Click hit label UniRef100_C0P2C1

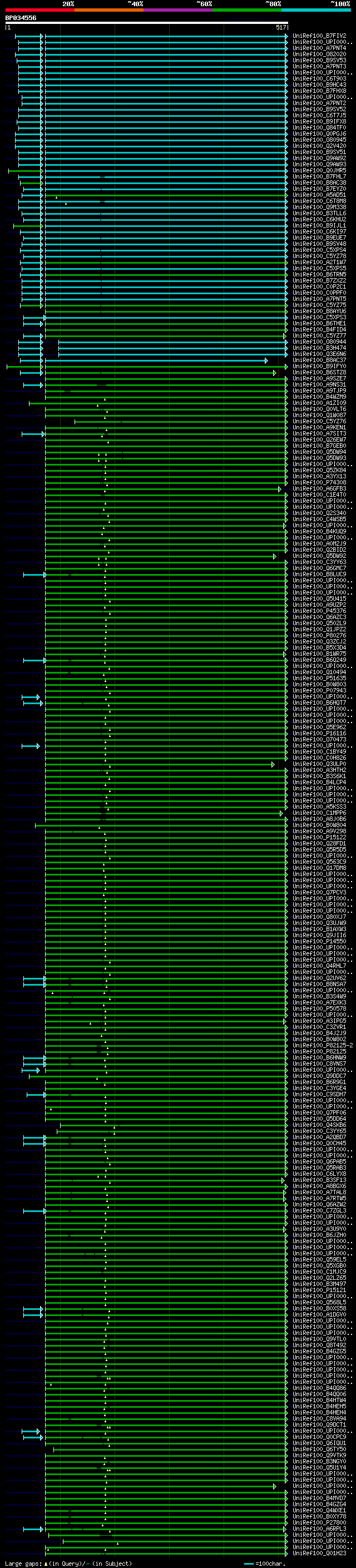319,286
